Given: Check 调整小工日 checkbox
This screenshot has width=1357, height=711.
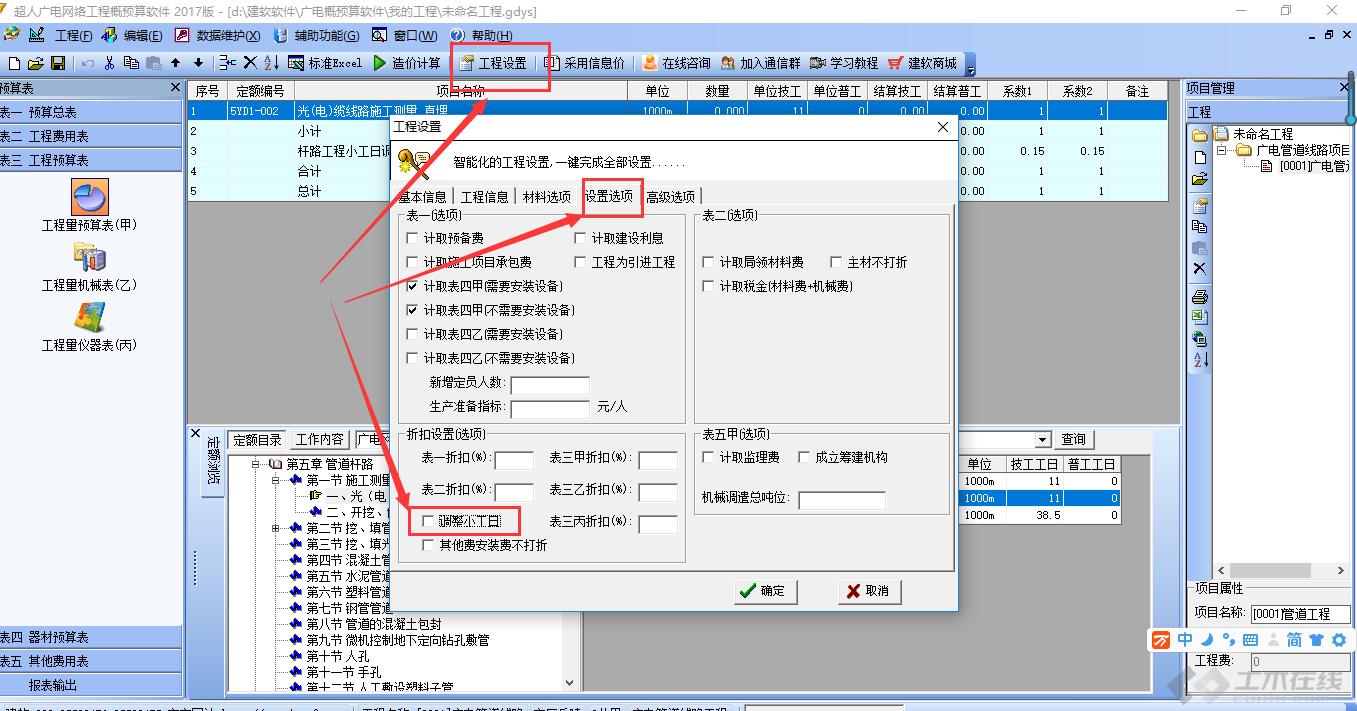Looking at the screenshot, I should point(428,521).
